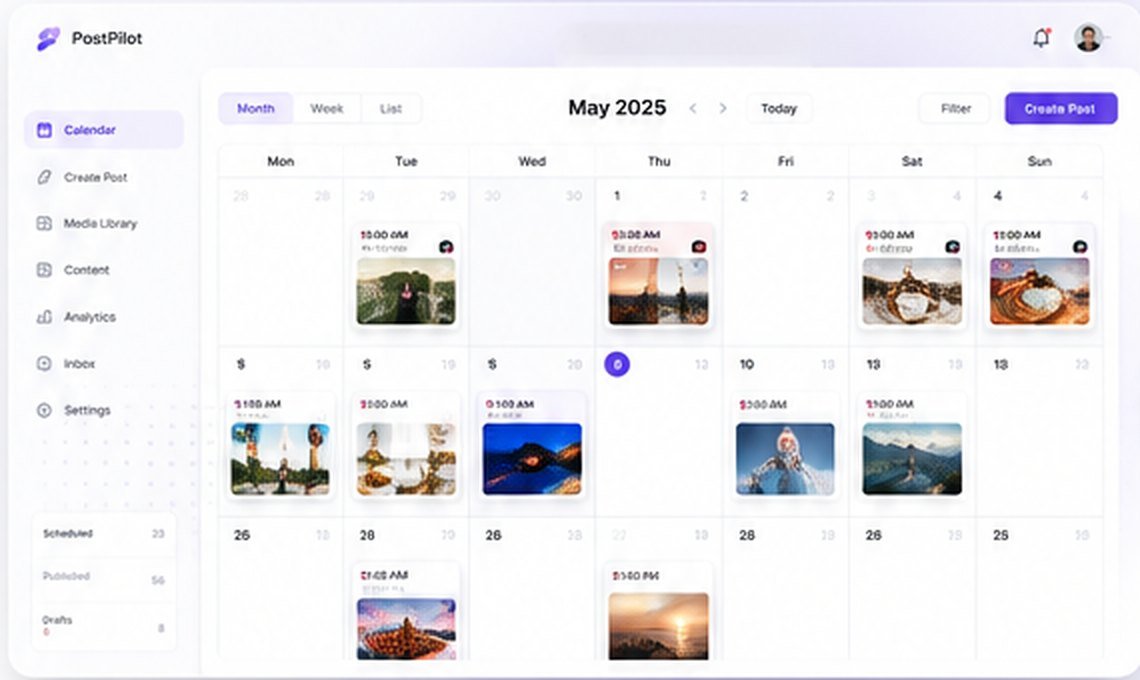Open second-row Tuesday food collage thumbnail

click(406, 459)
